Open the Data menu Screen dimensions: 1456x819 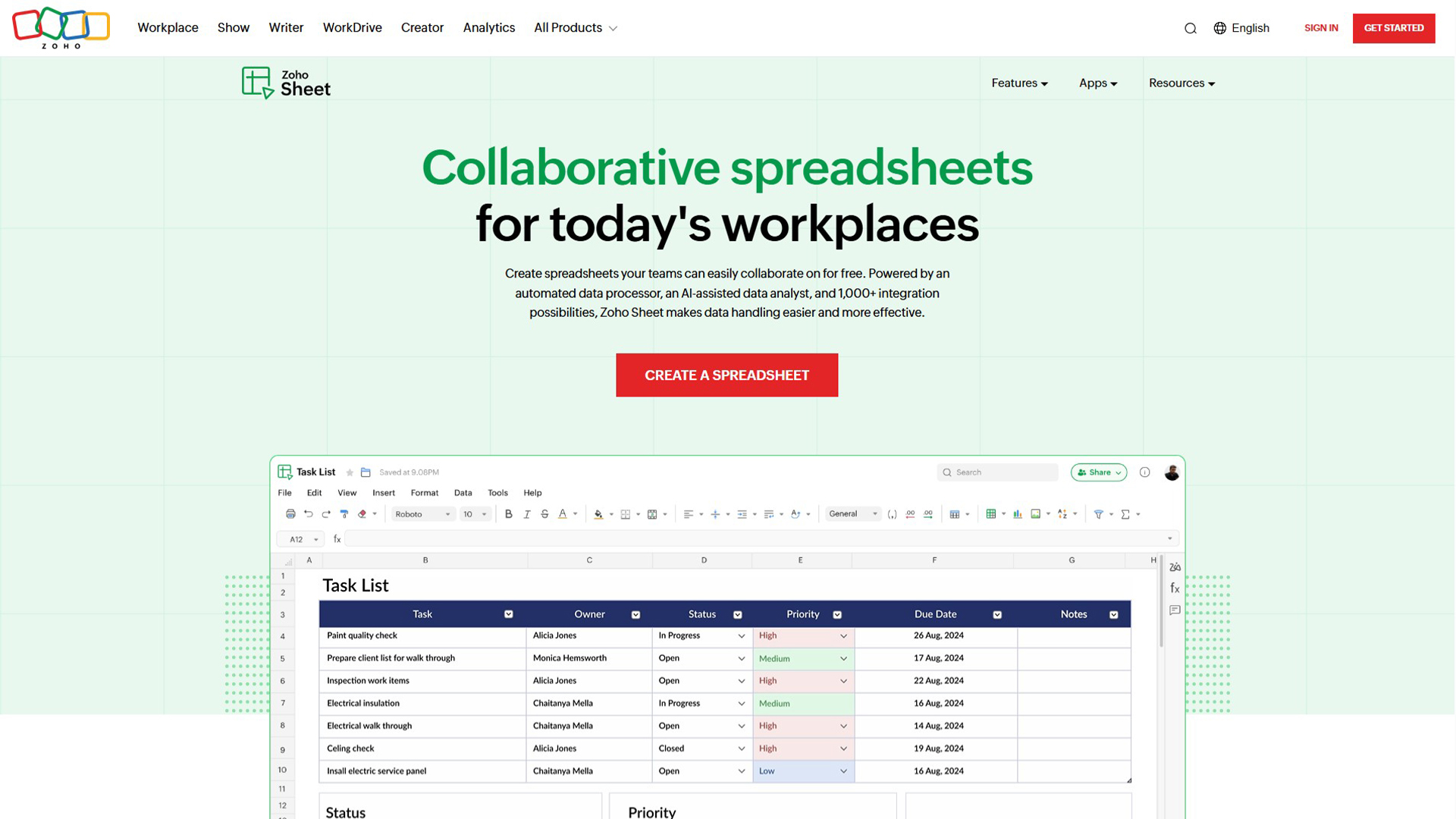(x=463, y=493)
